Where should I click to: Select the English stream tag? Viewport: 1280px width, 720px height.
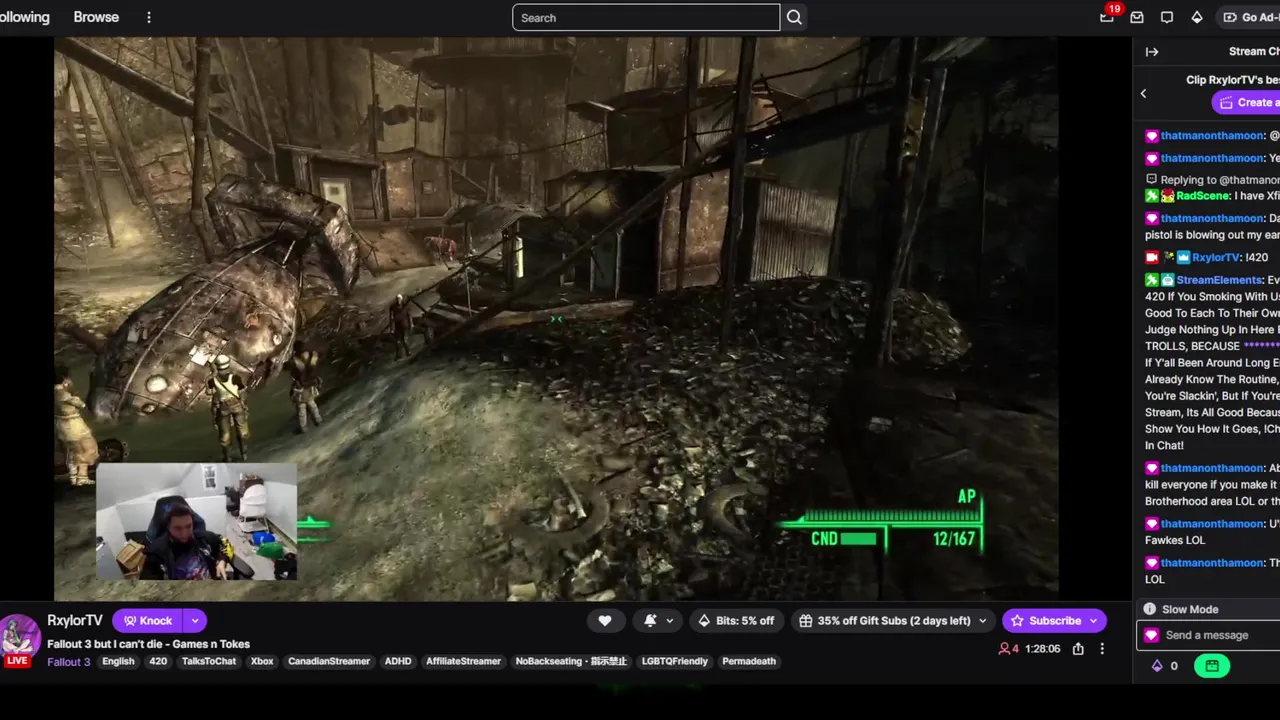(x=118, y=661)
